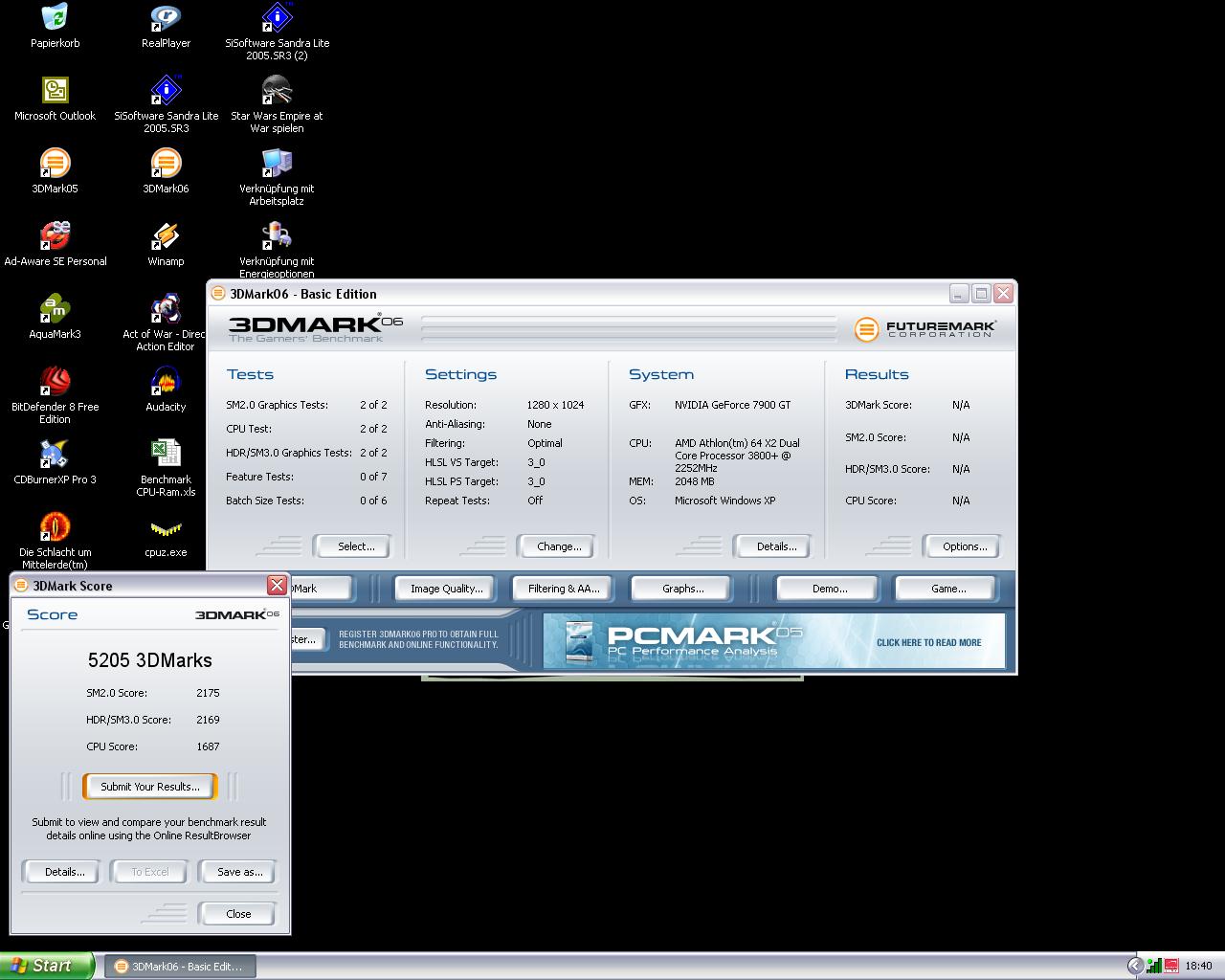Click Close button in Score dialog
This screenshot has width=1225, height=980.
coord(238,914)
